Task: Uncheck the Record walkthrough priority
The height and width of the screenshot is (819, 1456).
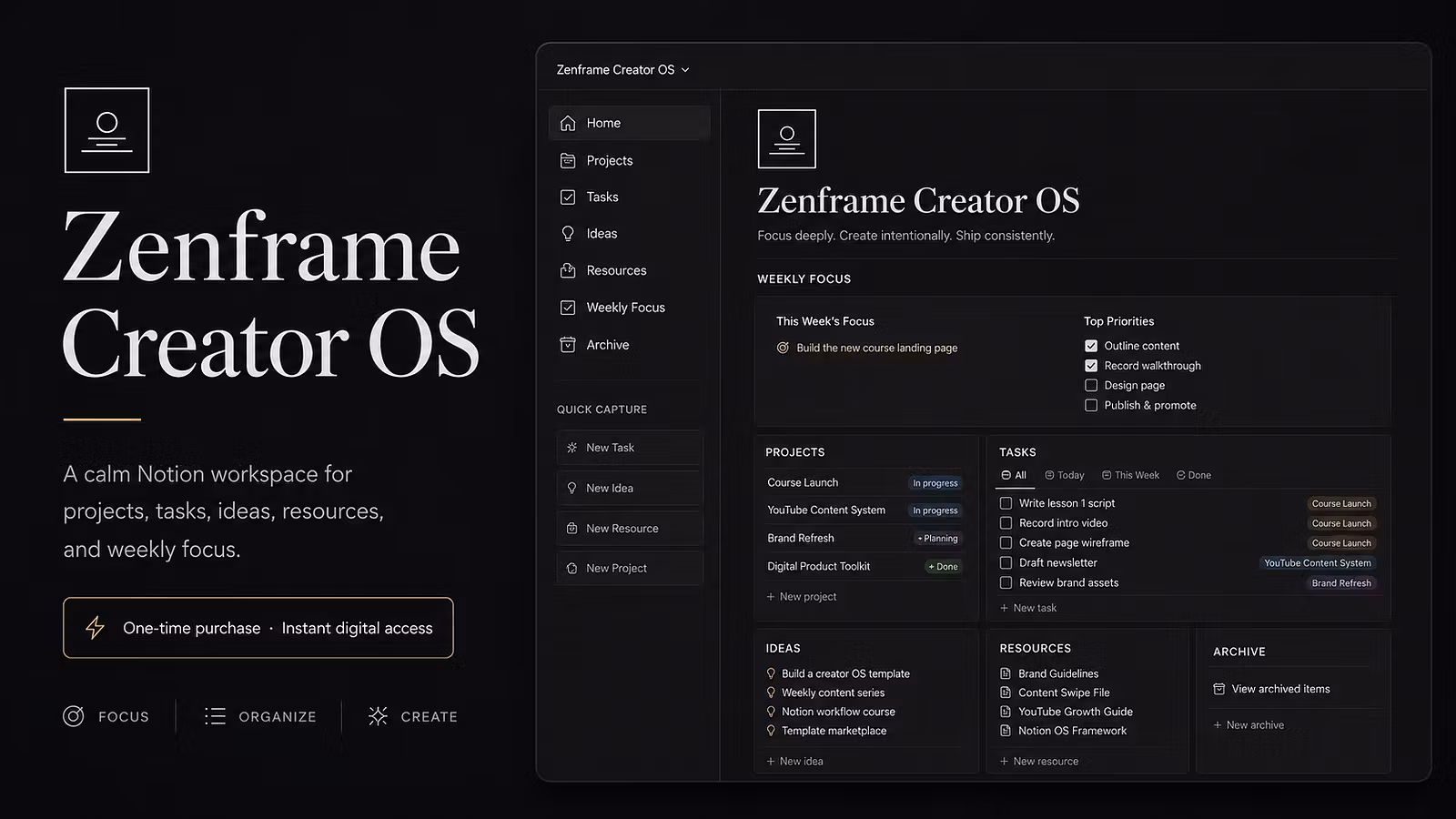Action: 1091,366
